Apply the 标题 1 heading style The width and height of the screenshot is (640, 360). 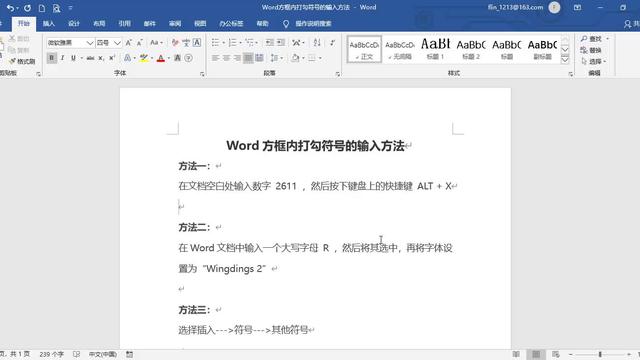tap(435, 49)
